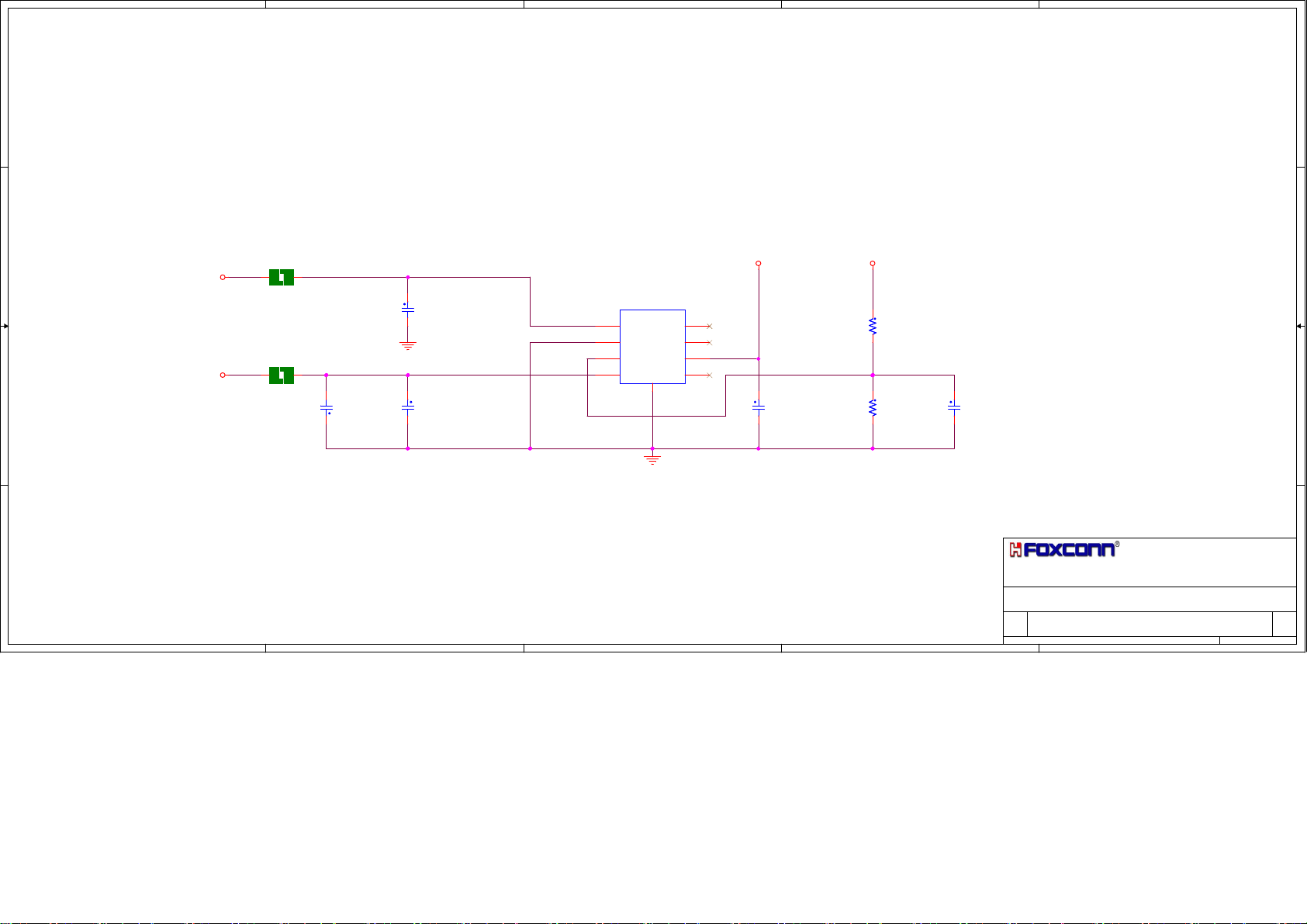Viewport: 1307px width, 924px height.
Task: Select the main ground symbol below the IC
Action: pyautogui.click(x=652, y=460)
